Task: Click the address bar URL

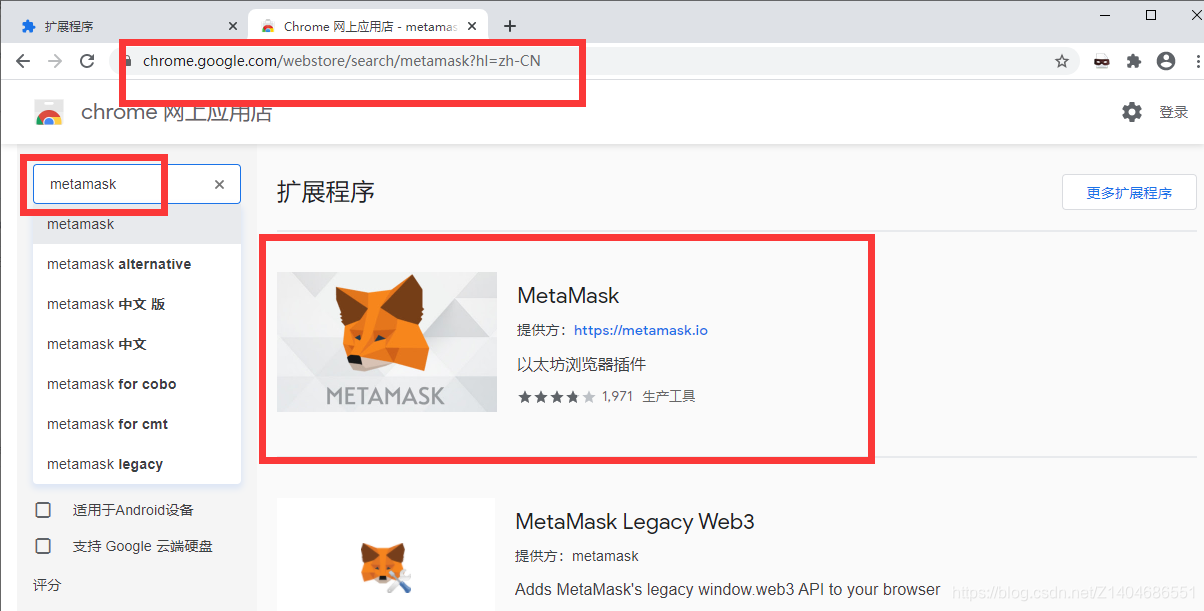Action: tap(342, 61)
